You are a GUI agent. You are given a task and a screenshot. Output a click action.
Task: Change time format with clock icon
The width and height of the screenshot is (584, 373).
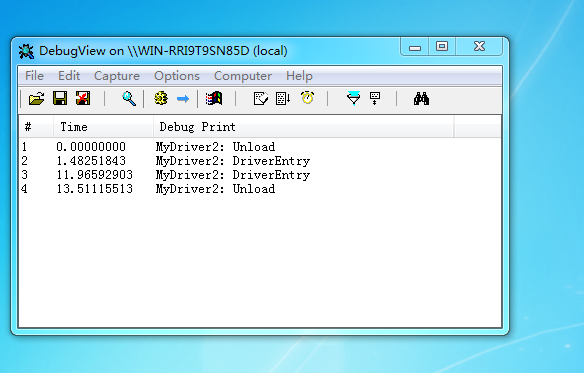click(308, 98)
